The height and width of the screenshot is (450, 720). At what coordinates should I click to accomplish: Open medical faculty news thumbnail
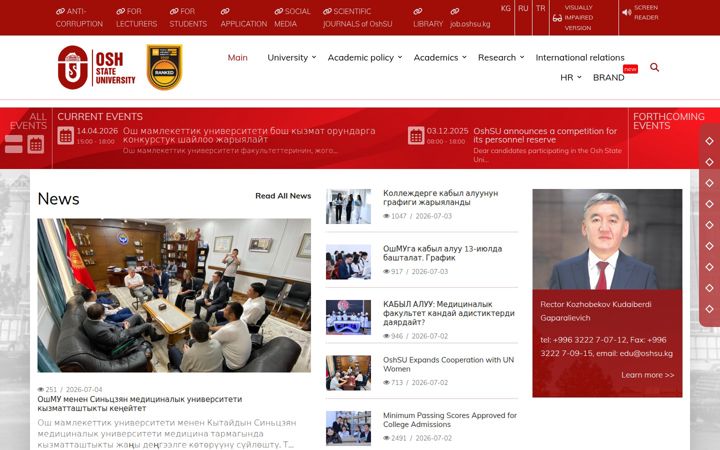349,317
